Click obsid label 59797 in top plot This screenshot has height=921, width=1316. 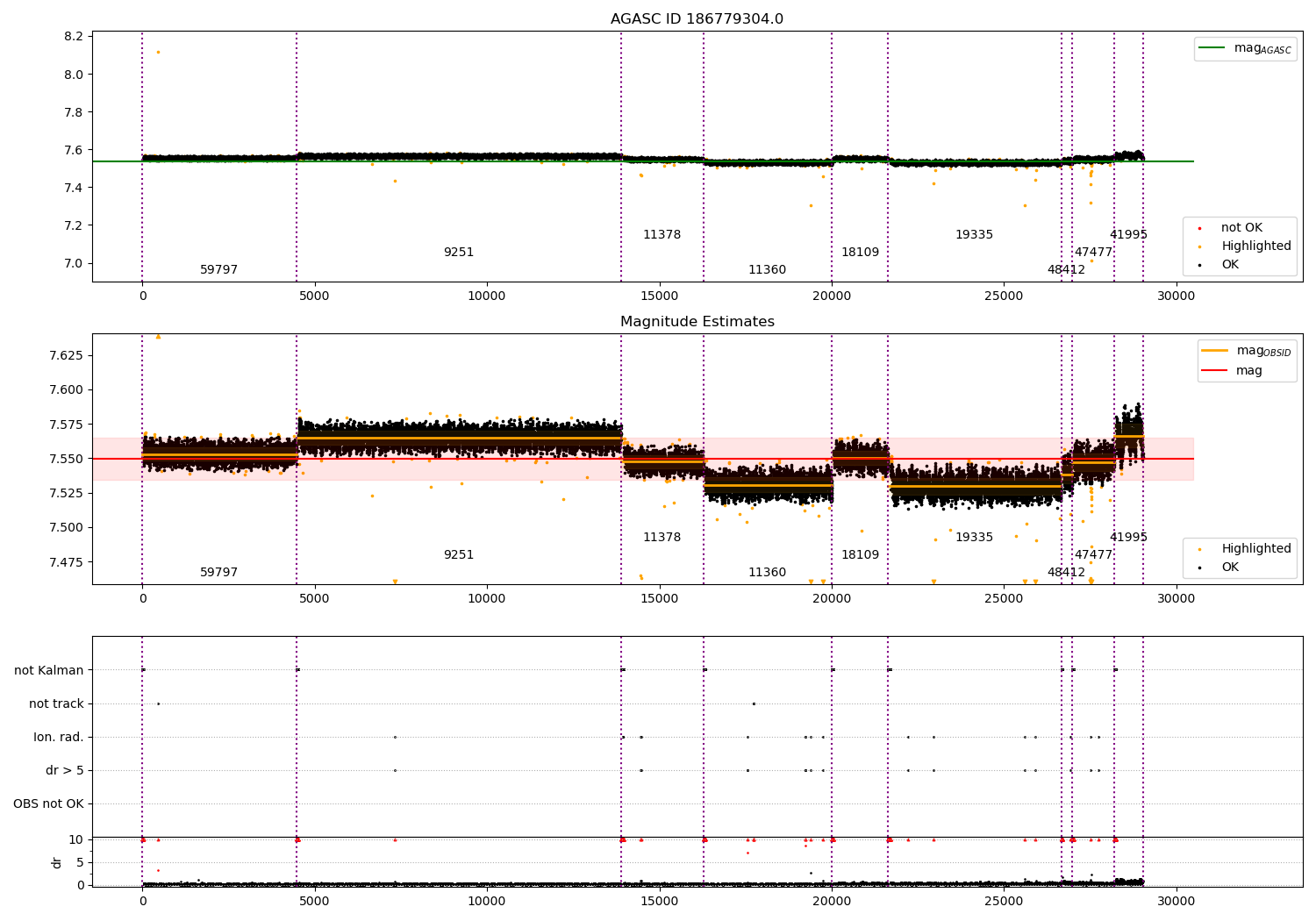[219, 270]
